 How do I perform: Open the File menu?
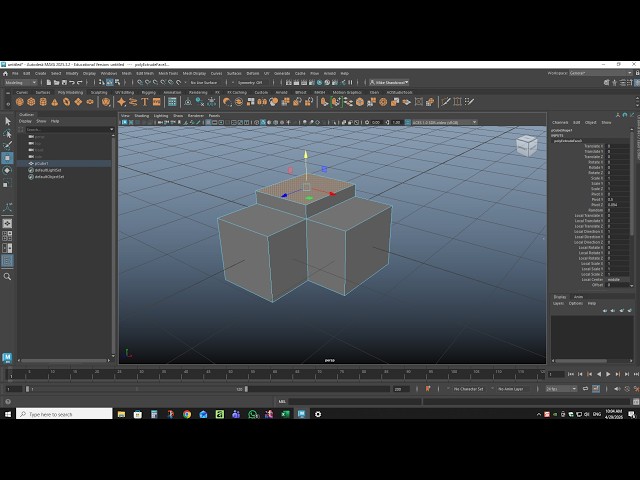tap(15, 73)
